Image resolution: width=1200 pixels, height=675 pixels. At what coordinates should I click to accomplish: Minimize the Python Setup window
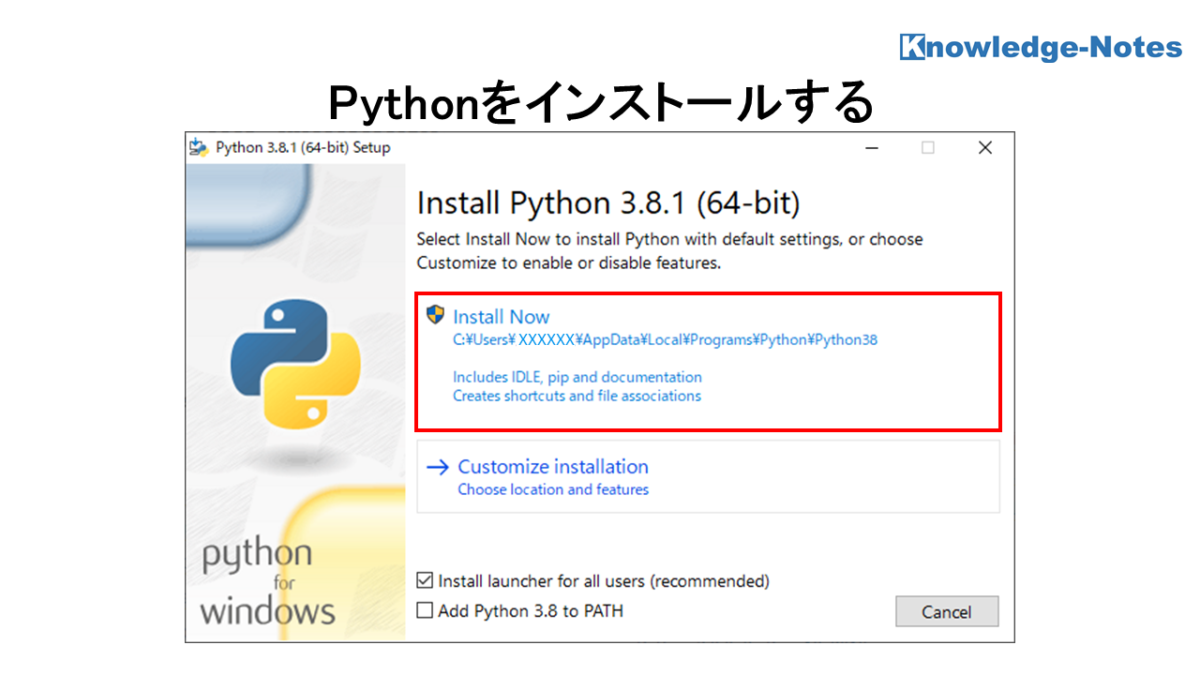point(871,148)
